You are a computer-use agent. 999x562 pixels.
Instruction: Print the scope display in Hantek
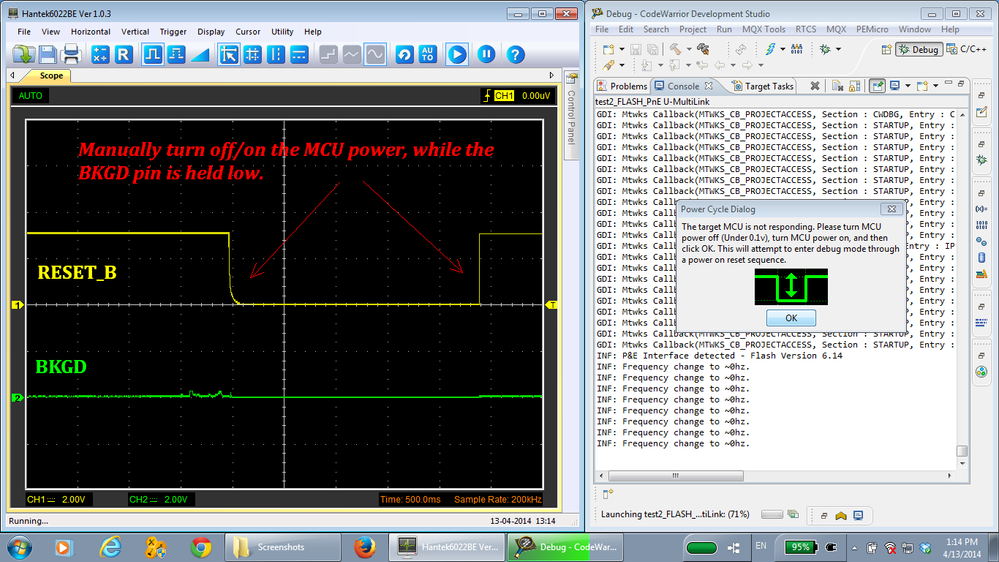[x=71, y=55]
